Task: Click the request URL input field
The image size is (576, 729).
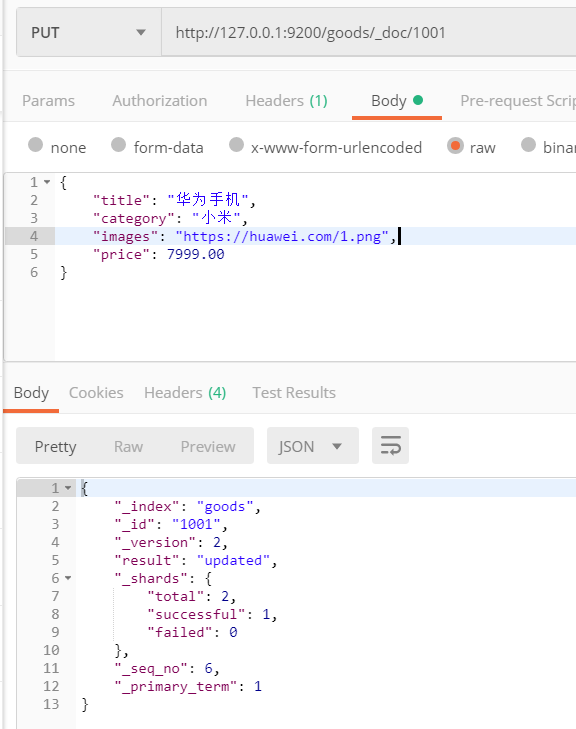Action: 369,33
